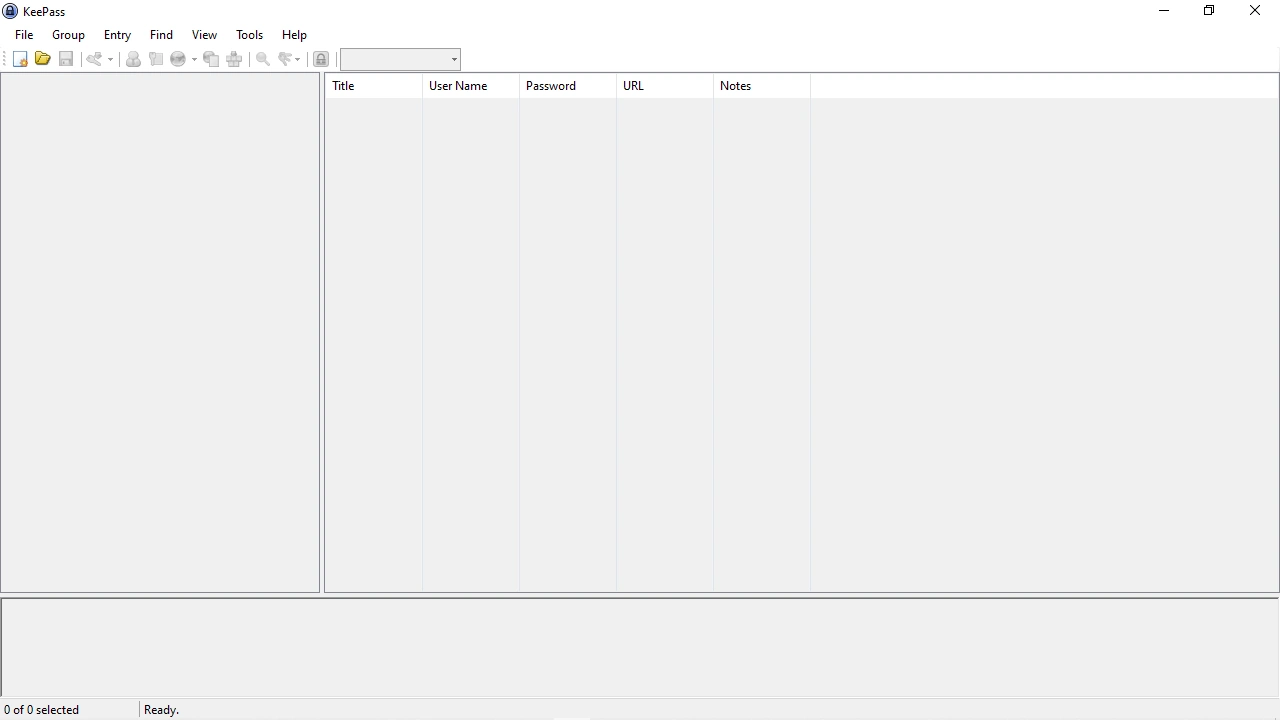Click '0 of 0 selected' status text
Screen dimensions: 1280x720
[41, 710]
